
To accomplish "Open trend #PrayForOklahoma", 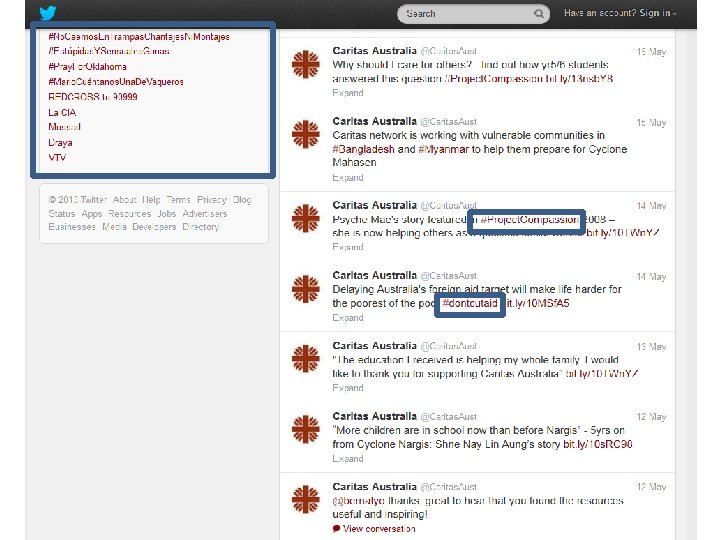I will pos(87,67).
